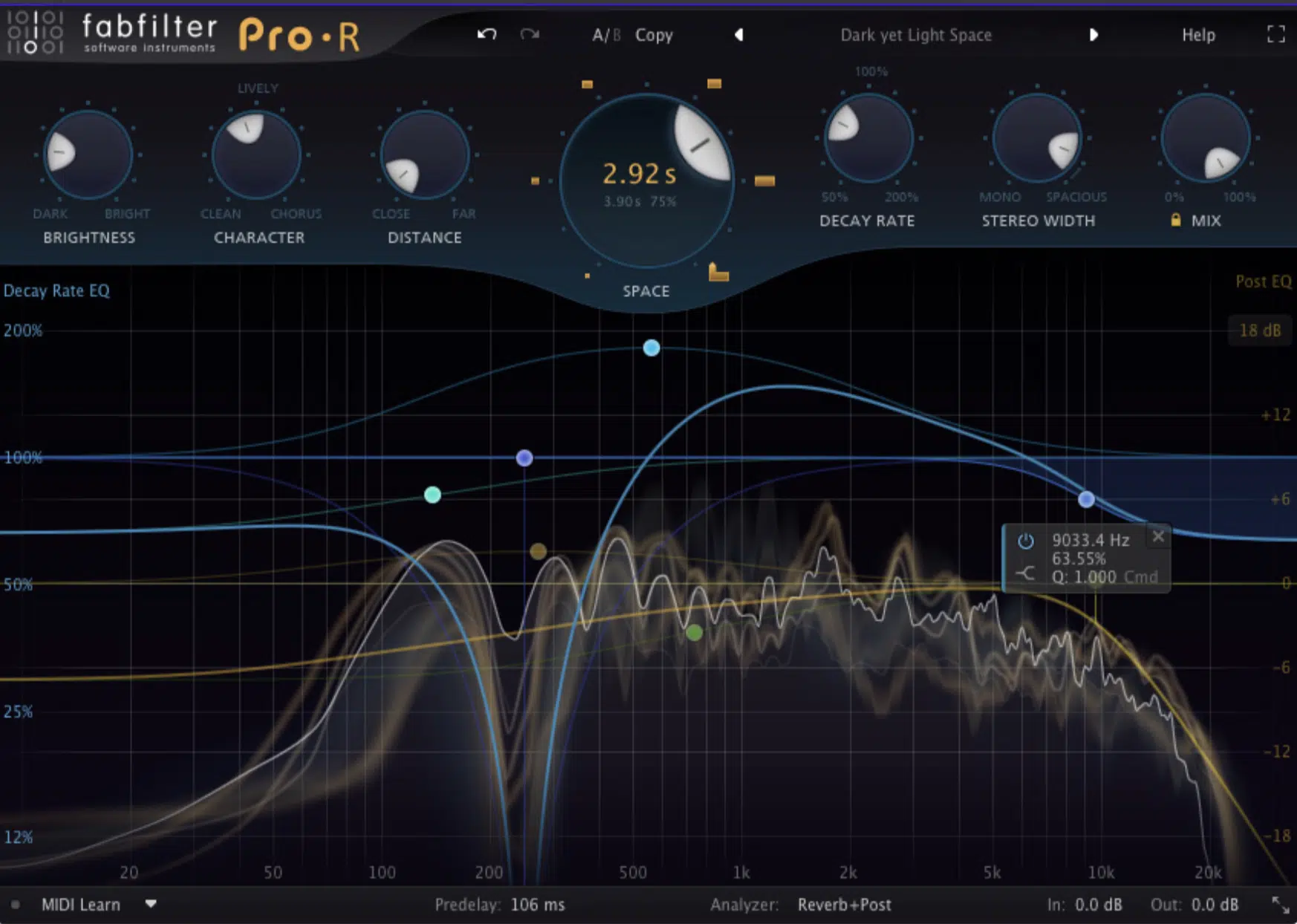Click the Post EQ label
The width and height of the screenshot is (1297, 924).
(x=1263, y=282)
